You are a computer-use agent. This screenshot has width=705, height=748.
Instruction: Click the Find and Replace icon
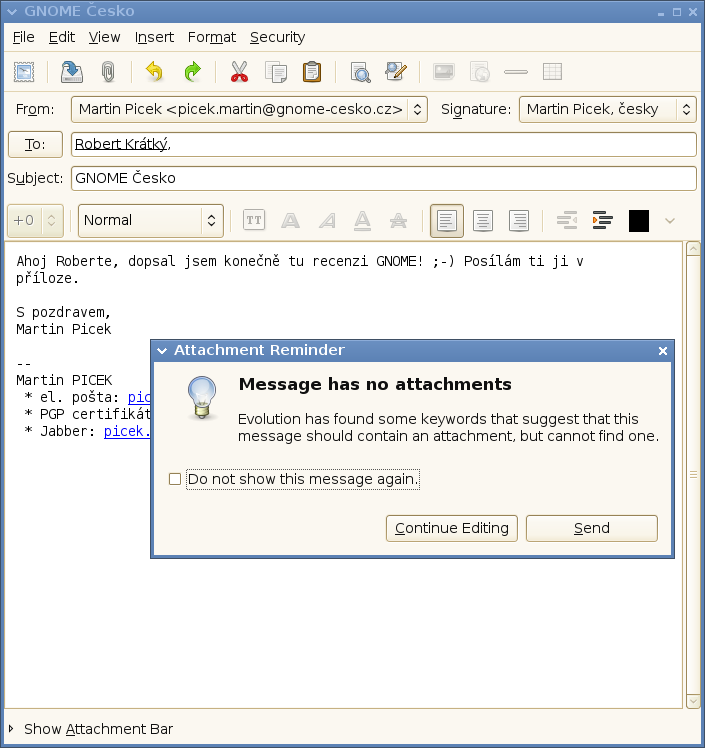tap(396, 72)
